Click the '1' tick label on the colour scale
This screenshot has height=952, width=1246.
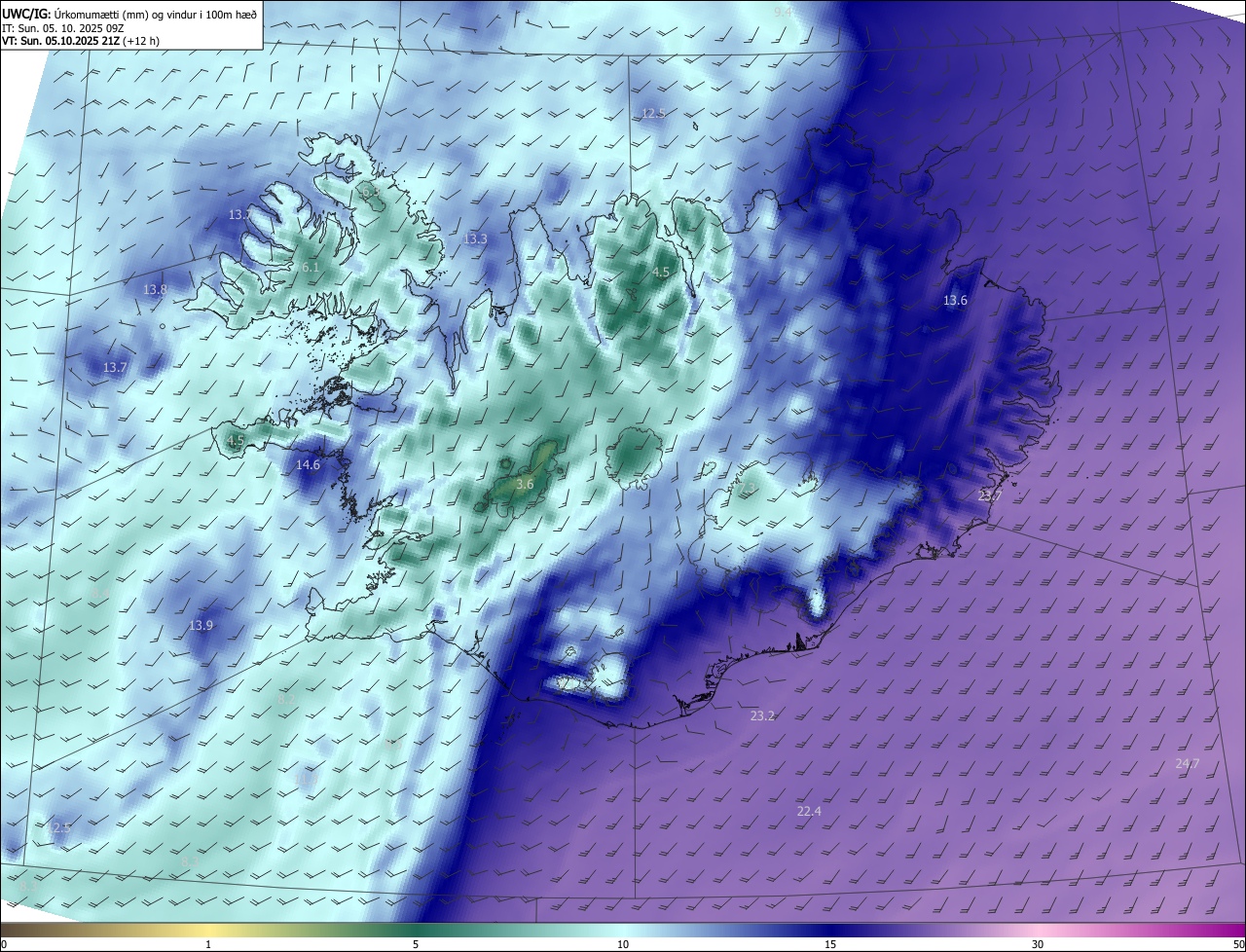pos(208,944)
